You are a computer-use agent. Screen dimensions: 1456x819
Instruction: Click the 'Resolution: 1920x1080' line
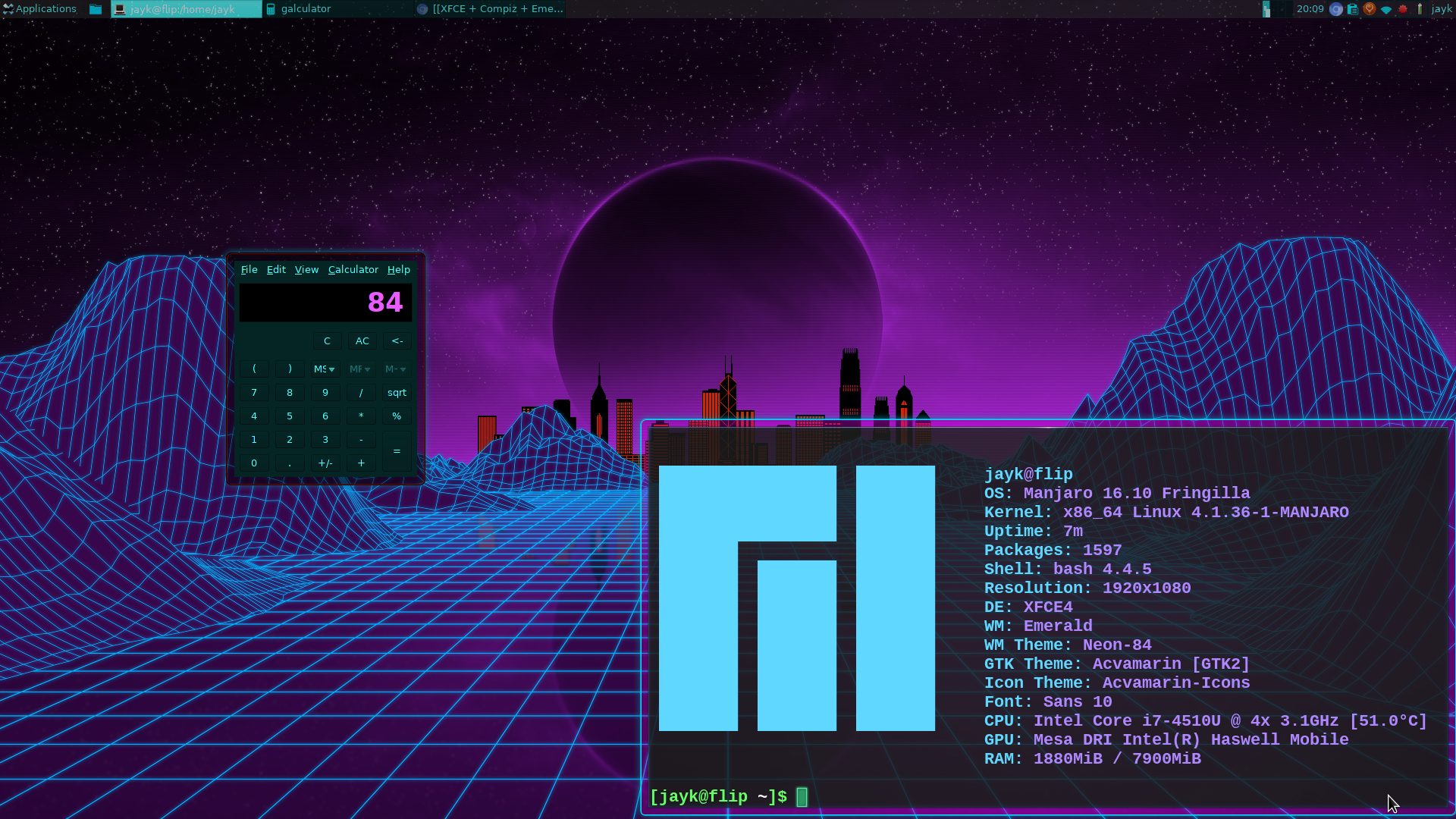tap(1087, 588)
